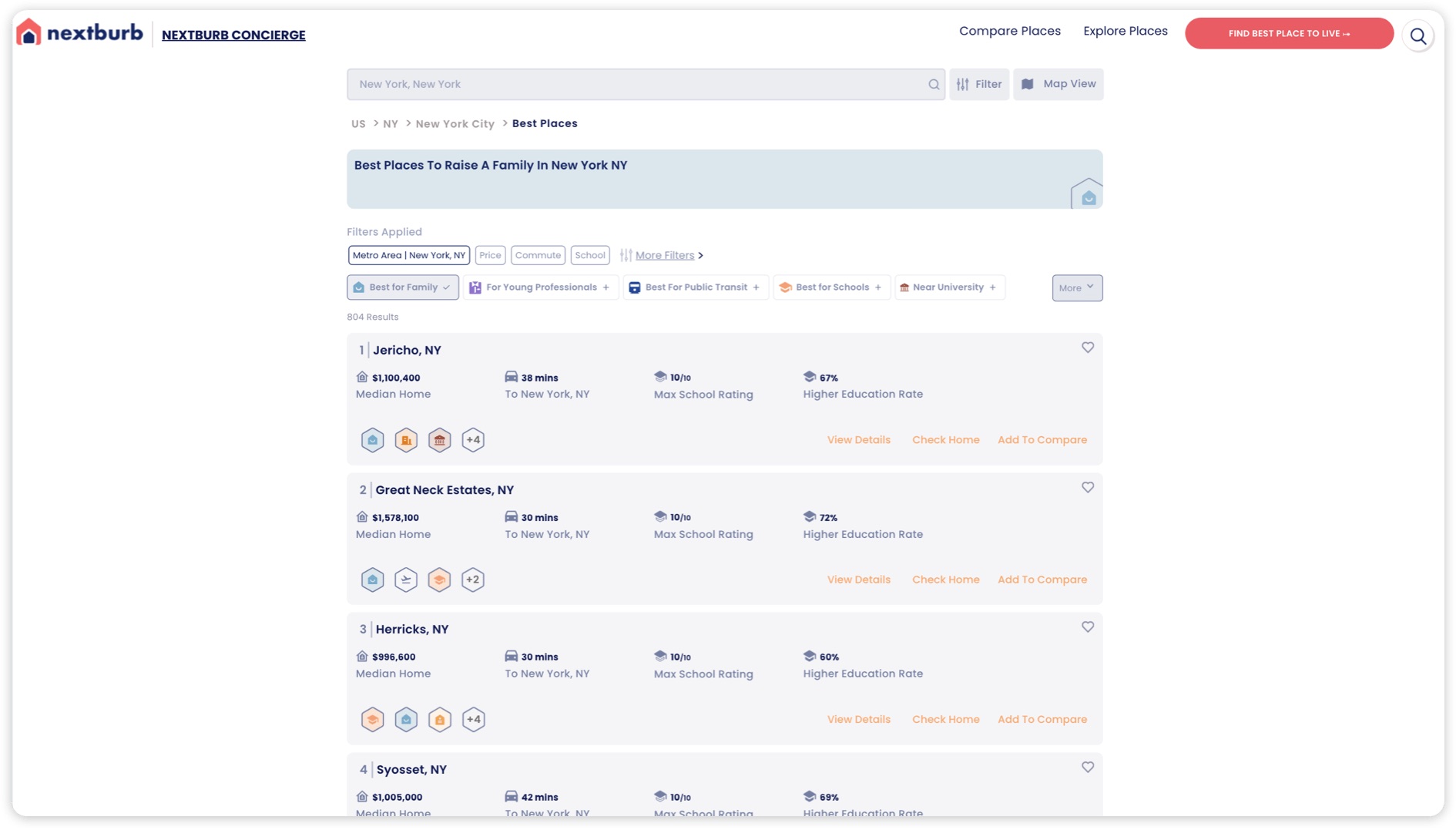Add the Near University filter
The width and height of the screenshot is (1456, 830).
949,287
